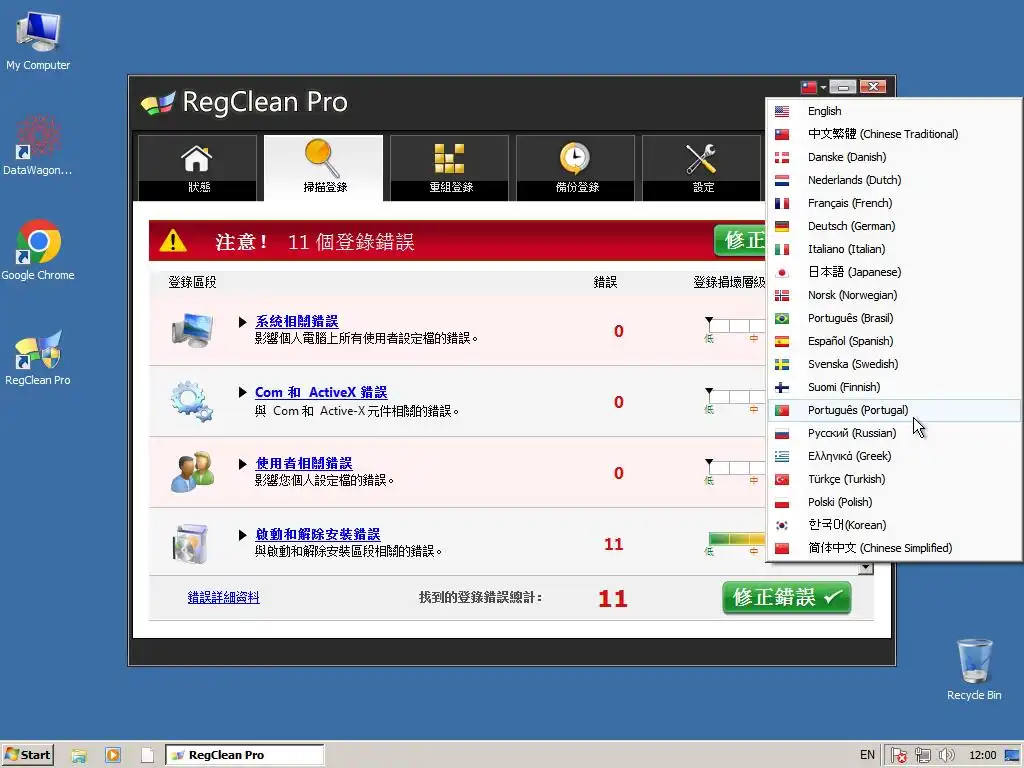Click the users icon for user errors
Viewport: 1024px width, 768px height.
pos(192,472)
